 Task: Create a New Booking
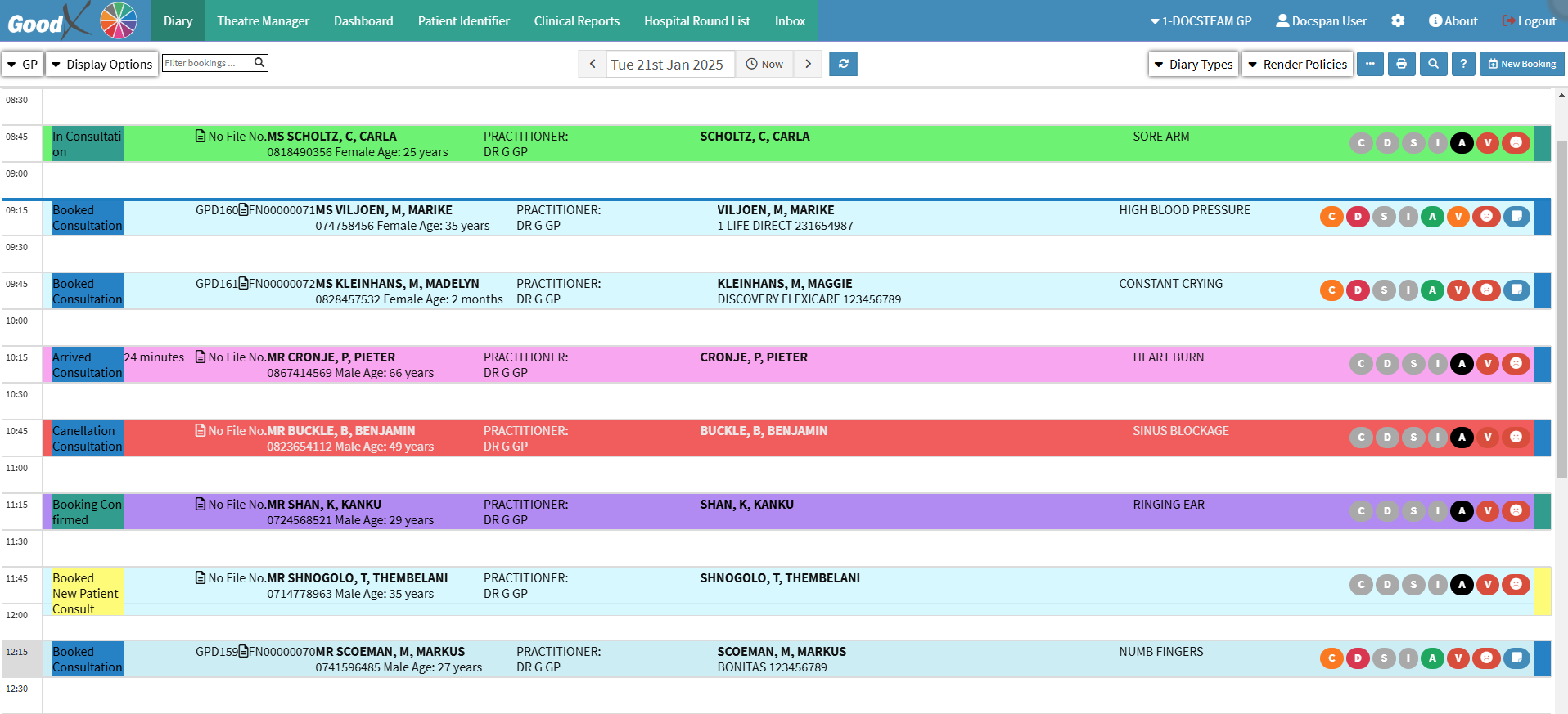[x=1521, y=64]
